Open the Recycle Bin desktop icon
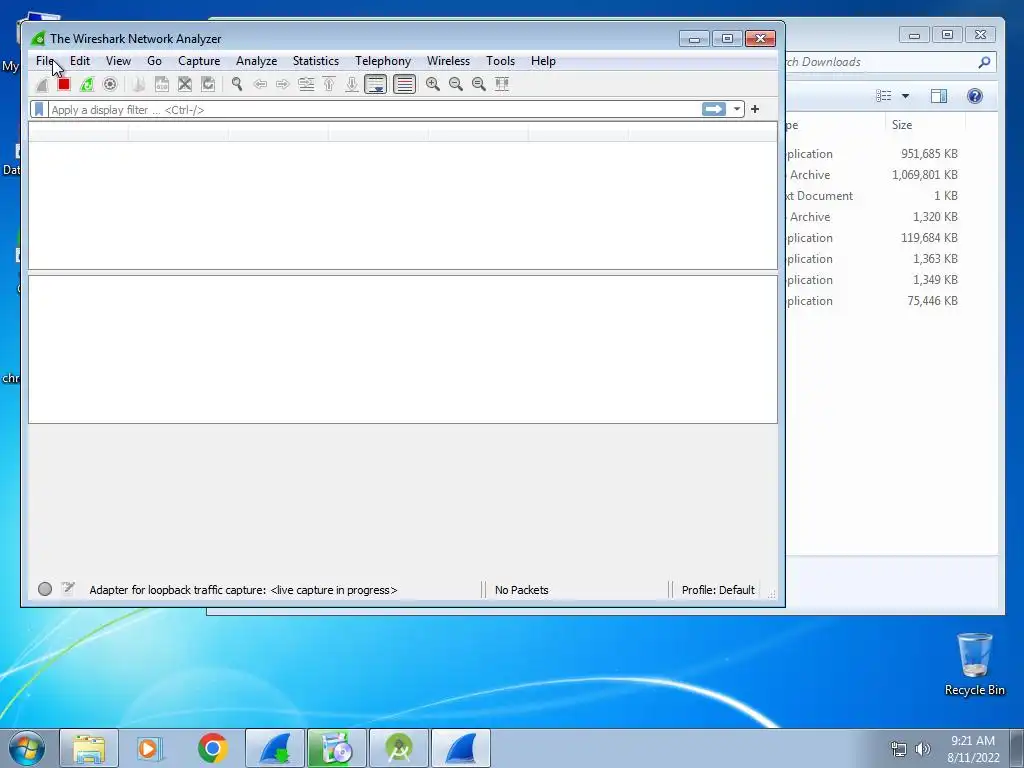This screenshot has width=1024, height=768. (974, 664)
